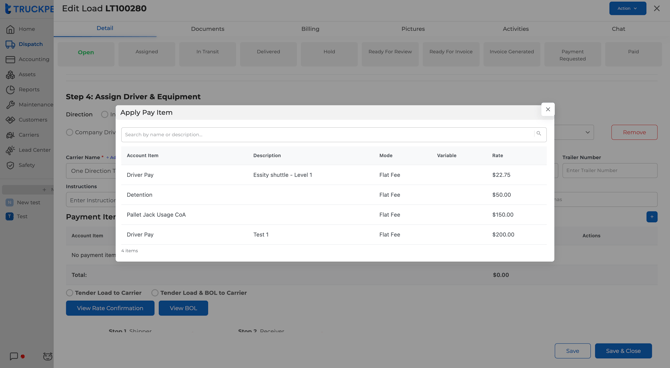The height and width of the screenshot is (368, 670).
Task: Set load status to Ready For Invoice
Action: pos(451,54)
